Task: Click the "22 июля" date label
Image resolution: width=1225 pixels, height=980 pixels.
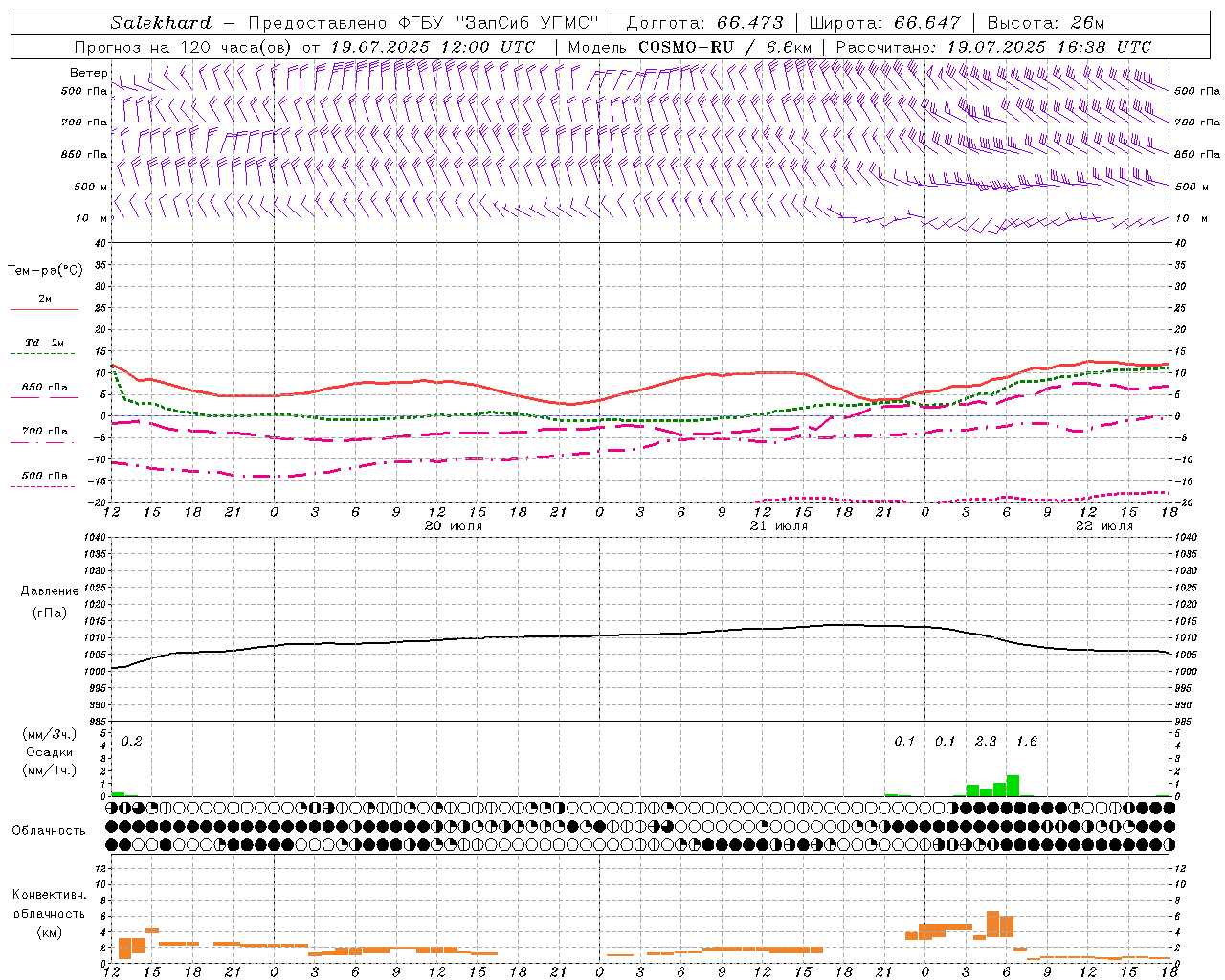Action: tap(1104, 526)
